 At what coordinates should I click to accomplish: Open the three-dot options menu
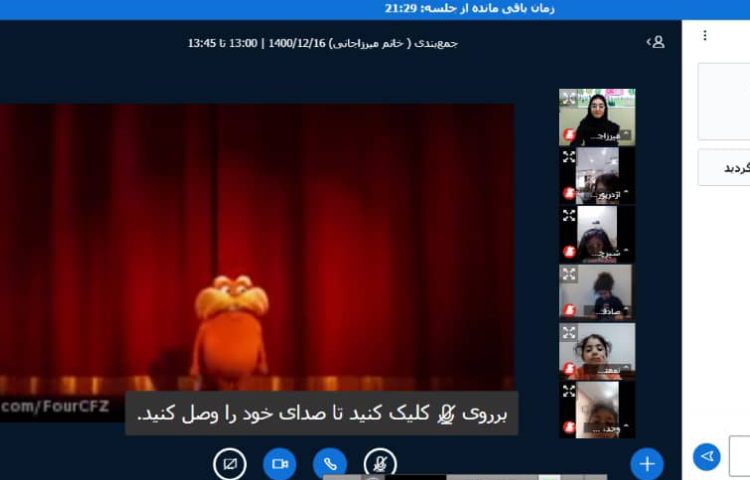tap(705, 35)
